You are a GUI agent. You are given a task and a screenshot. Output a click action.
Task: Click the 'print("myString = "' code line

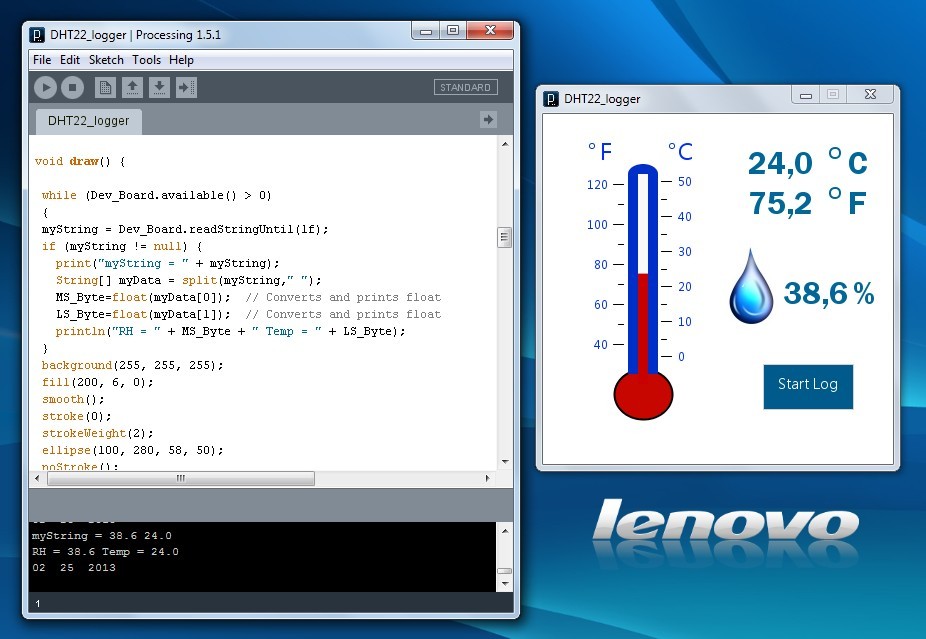pos(167,263)
